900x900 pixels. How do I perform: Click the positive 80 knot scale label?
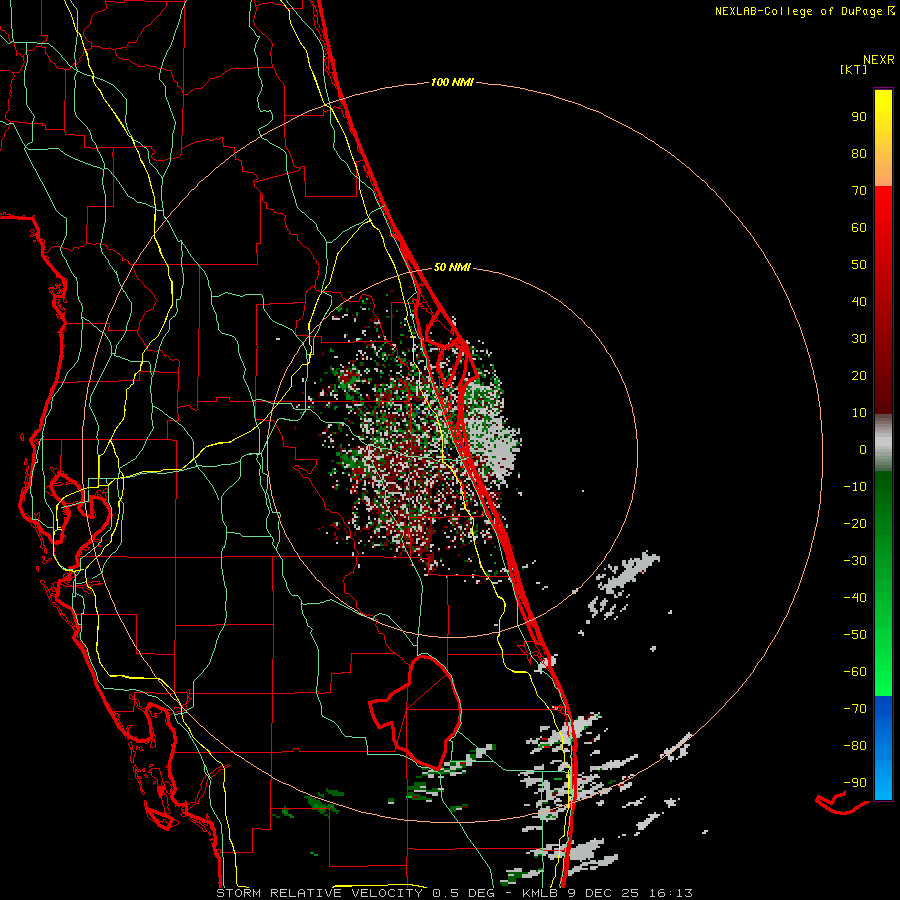click(x=859, y=154)
